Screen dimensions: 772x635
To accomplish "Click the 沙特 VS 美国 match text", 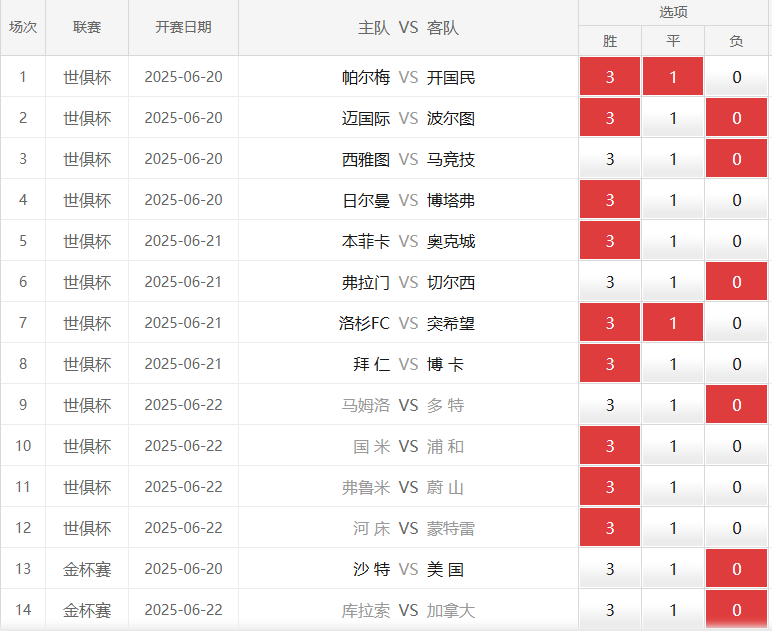I will tap(408, 569).
